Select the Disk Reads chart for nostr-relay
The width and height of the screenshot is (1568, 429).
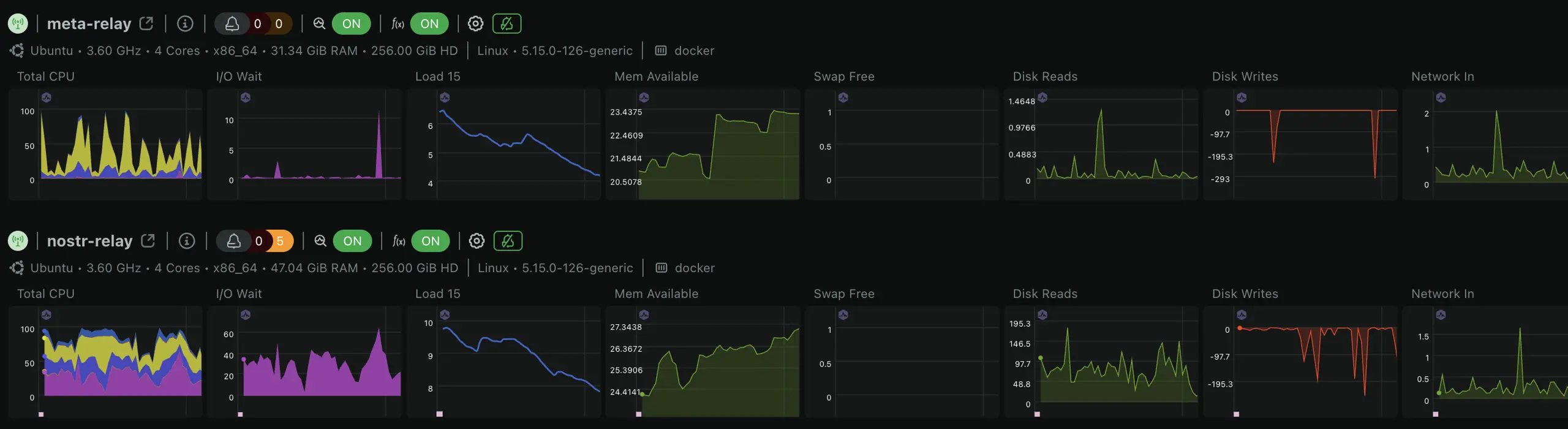(x=1101, y=362)
